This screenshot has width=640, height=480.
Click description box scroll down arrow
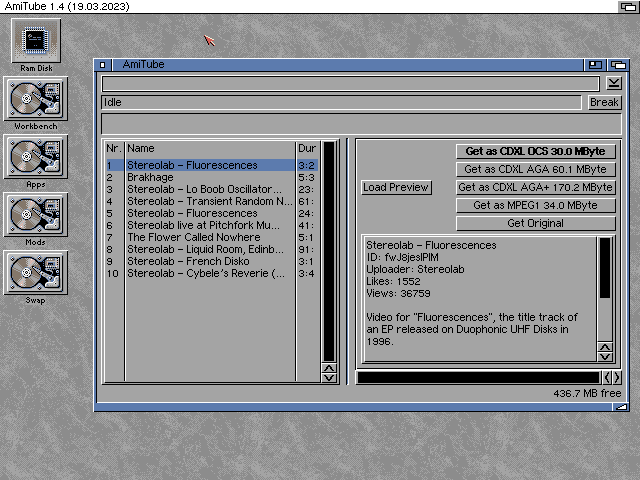point(605,357)
